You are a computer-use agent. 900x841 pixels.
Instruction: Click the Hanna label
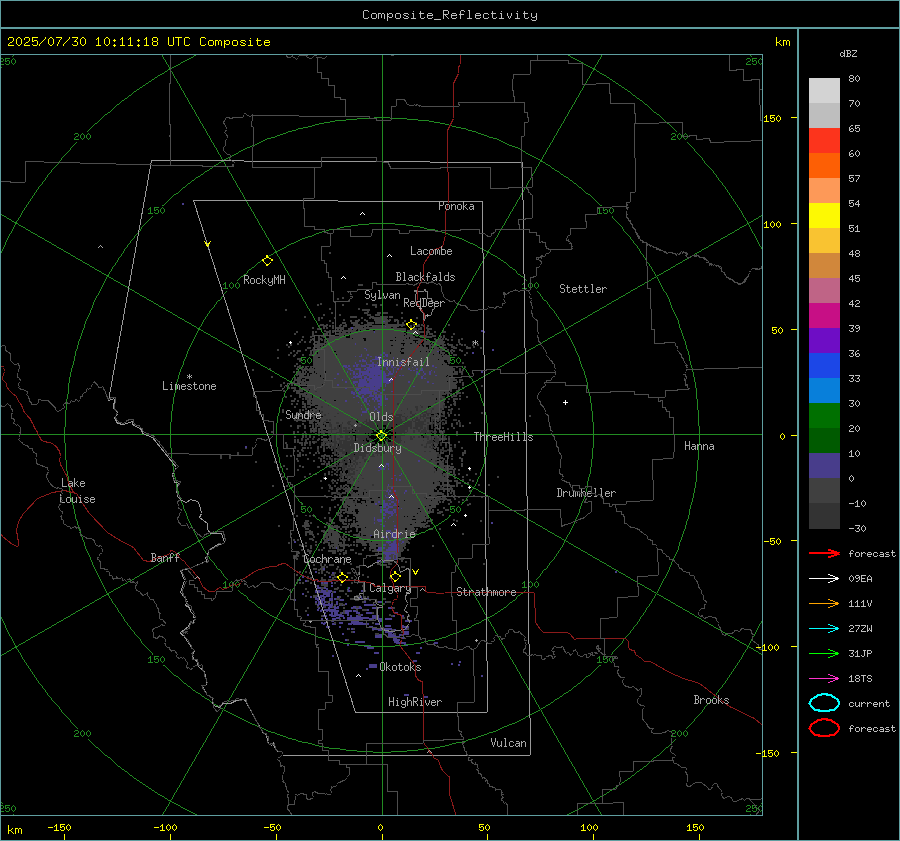[699, 446]
